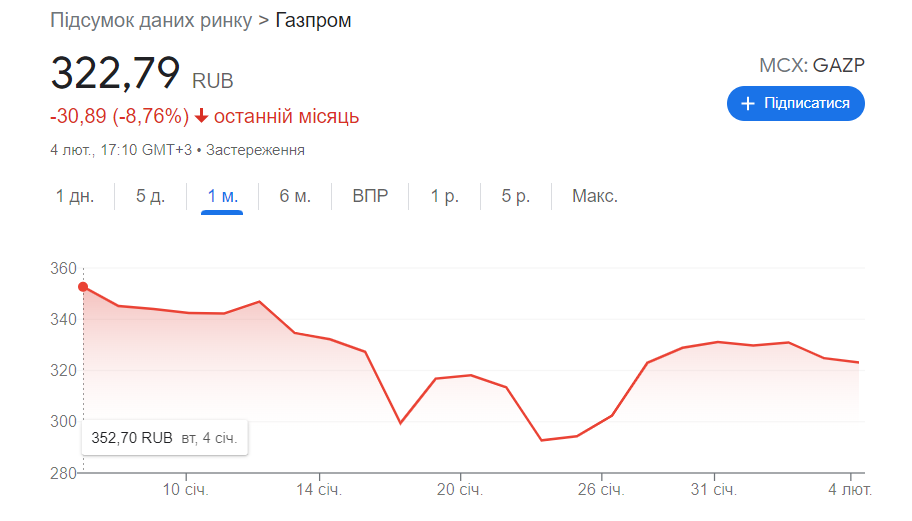Click the Газпром breadcrumb title

click(313, 20)
